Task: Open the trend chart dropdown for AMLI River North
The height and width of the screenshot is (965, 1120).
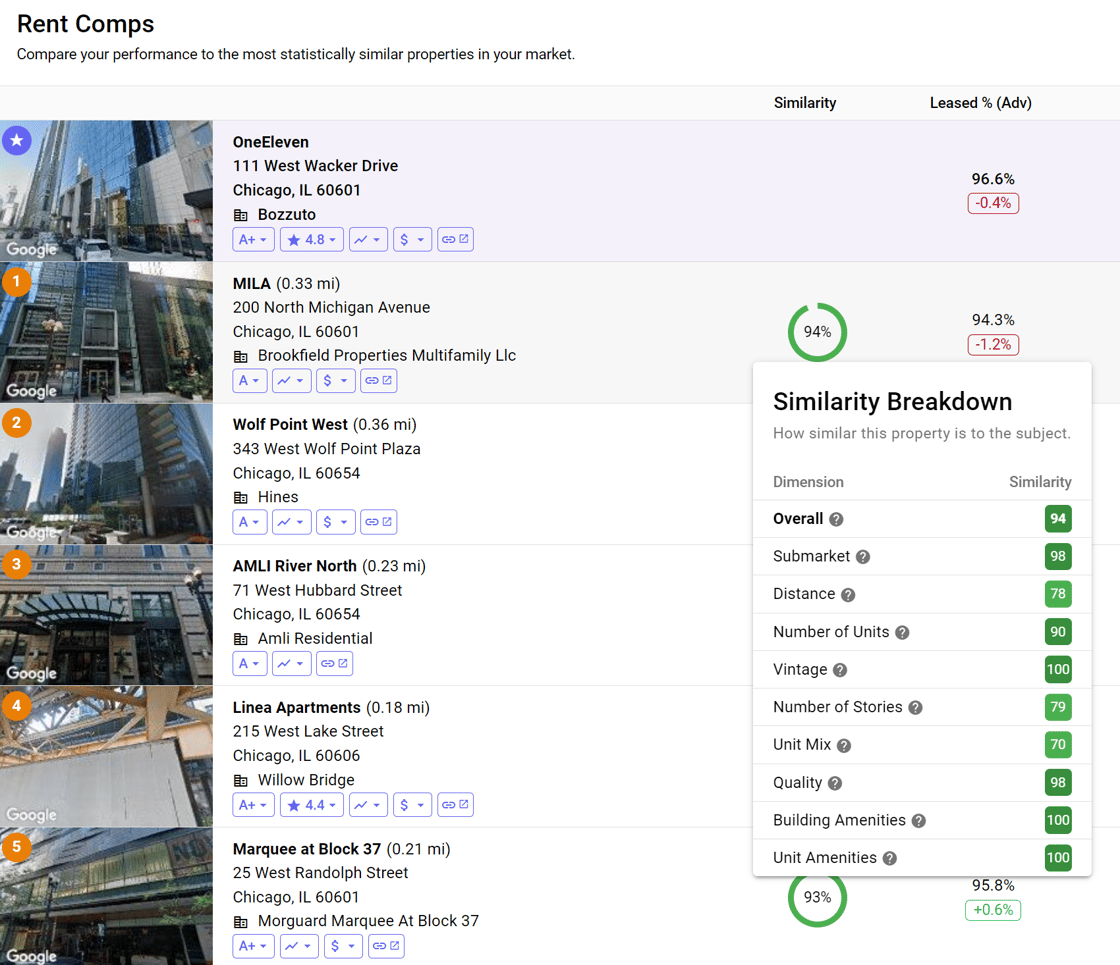Action: point(291,664)
